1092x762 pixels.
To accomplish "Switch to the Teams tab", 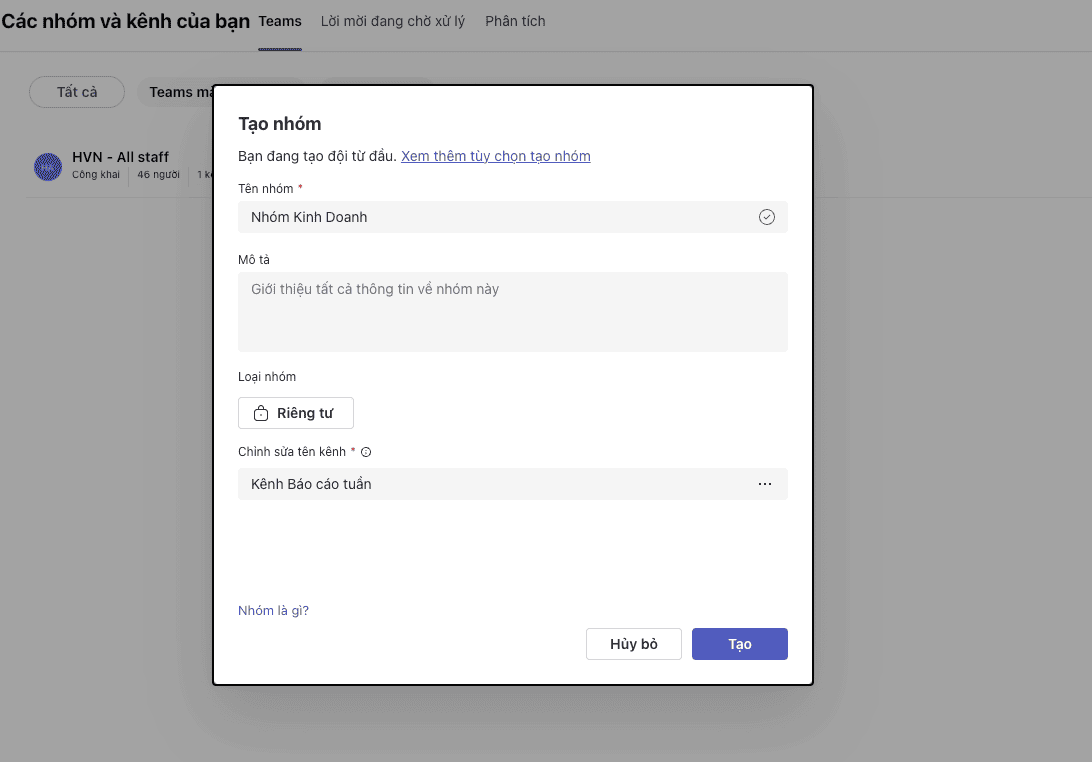I will [x=280, y=21].
